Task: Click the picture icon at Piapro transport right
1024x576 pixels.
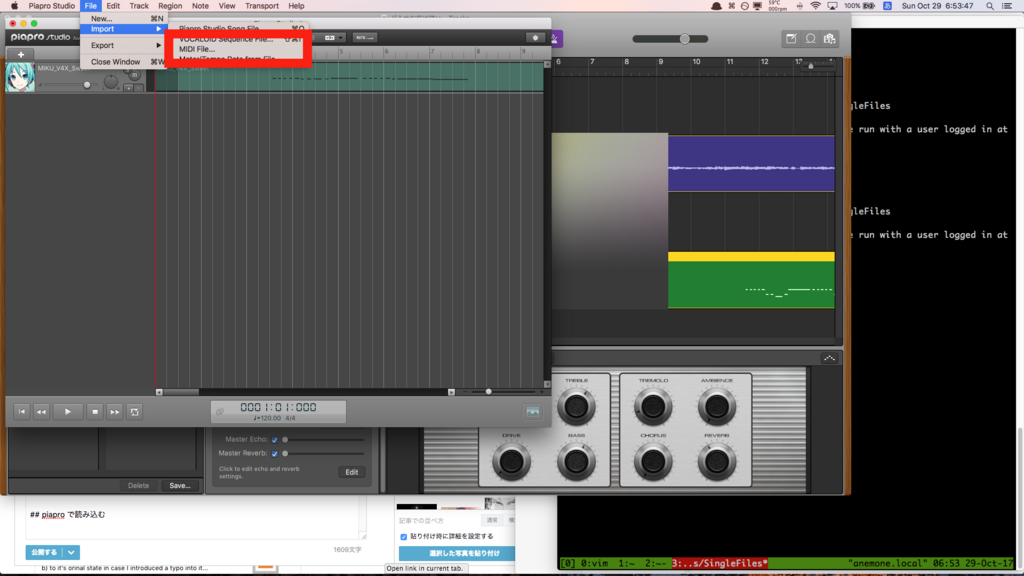Action: (533, 411)
